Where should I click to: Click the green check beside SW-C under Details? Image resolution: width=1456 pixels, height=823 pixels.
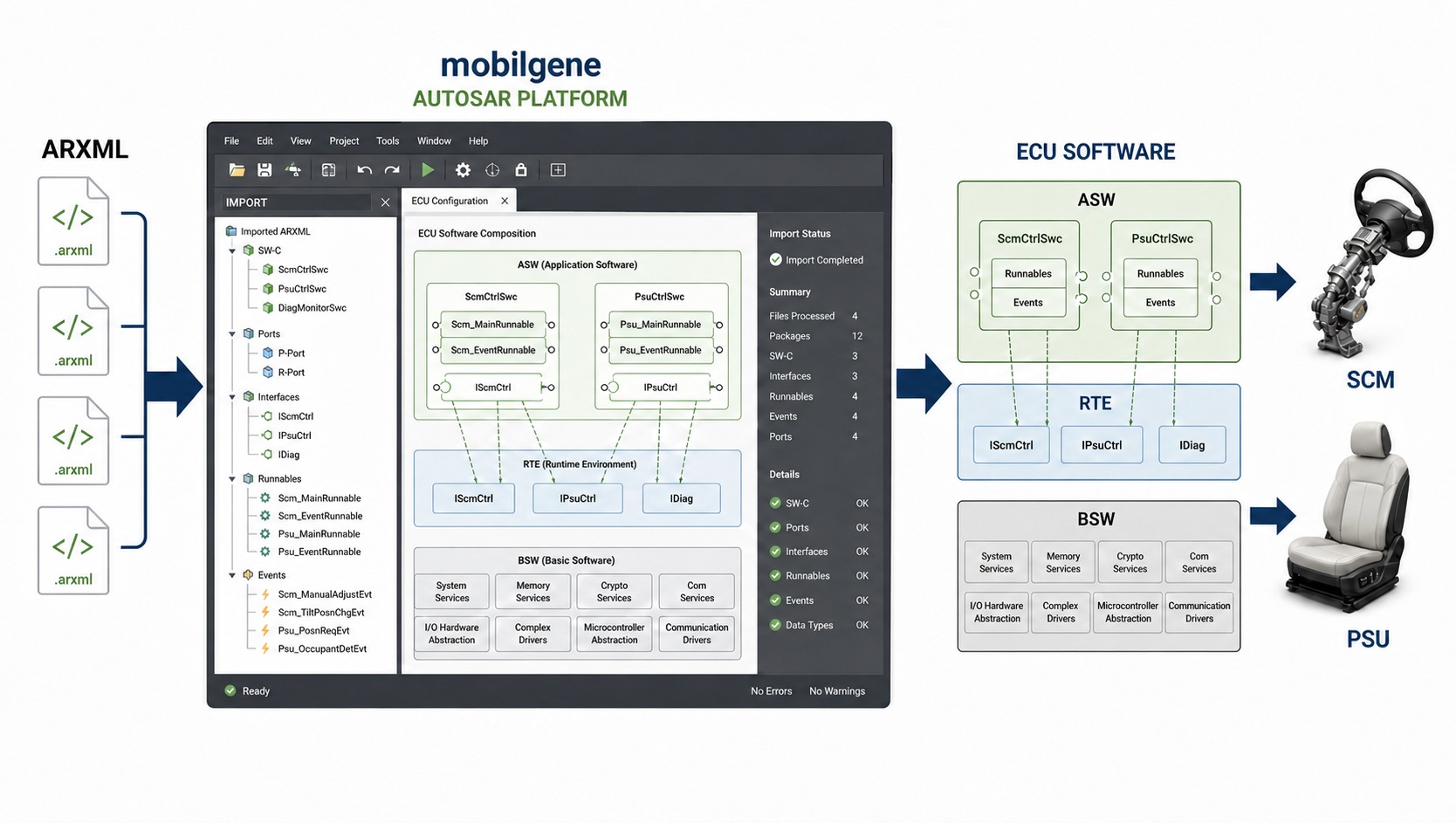(775, 503)
